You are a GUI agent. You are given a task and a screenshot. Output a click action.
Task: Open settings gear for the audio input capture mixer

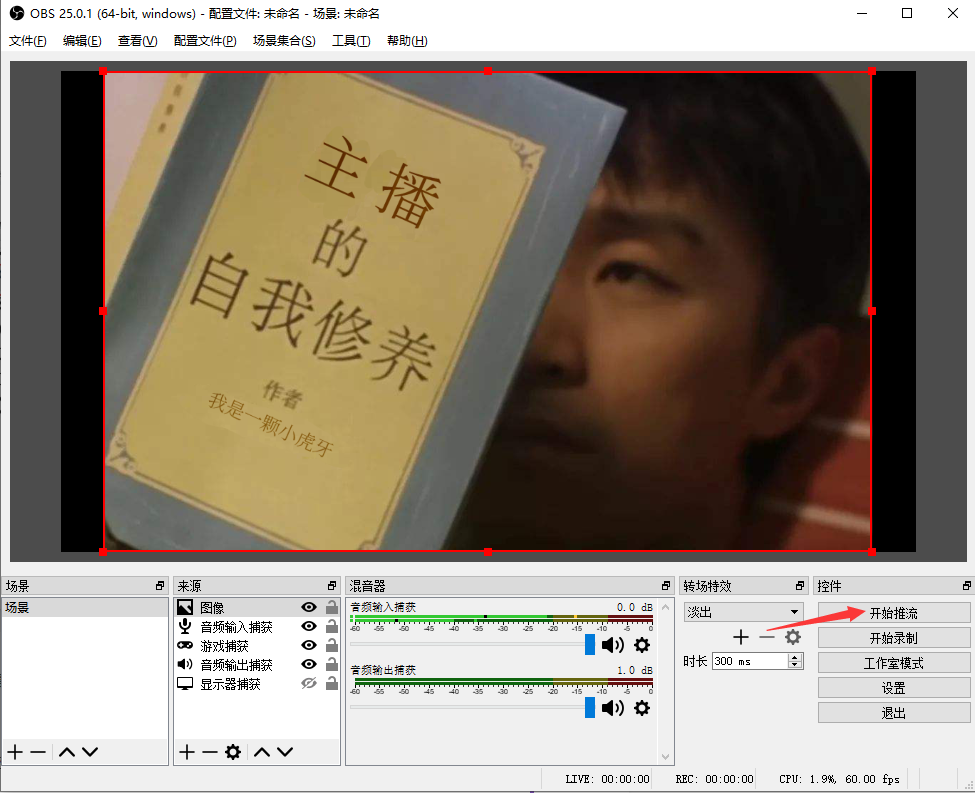point(642,645)
